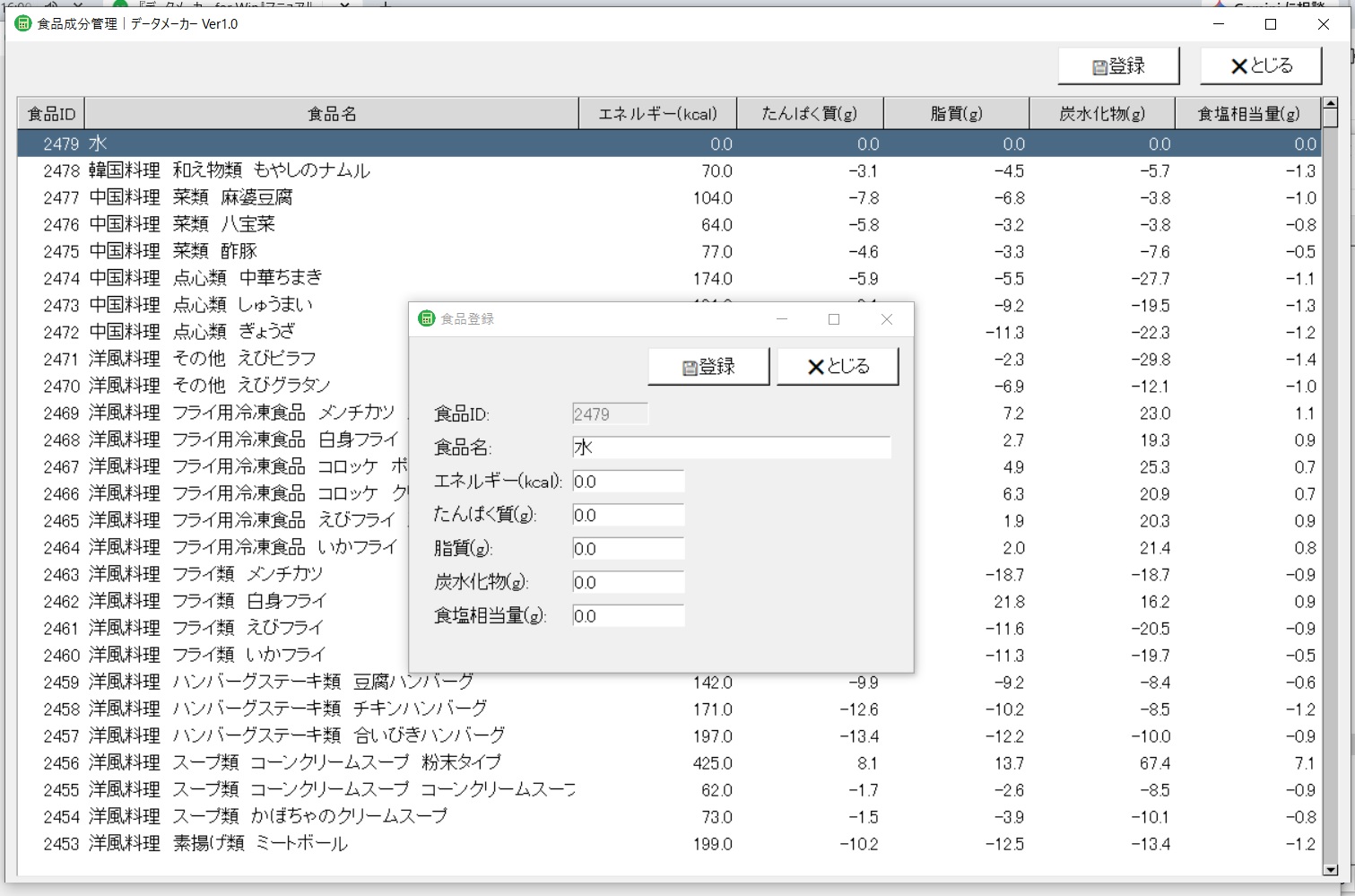Select row 2474 中華ちまき

tap(669, 278)
